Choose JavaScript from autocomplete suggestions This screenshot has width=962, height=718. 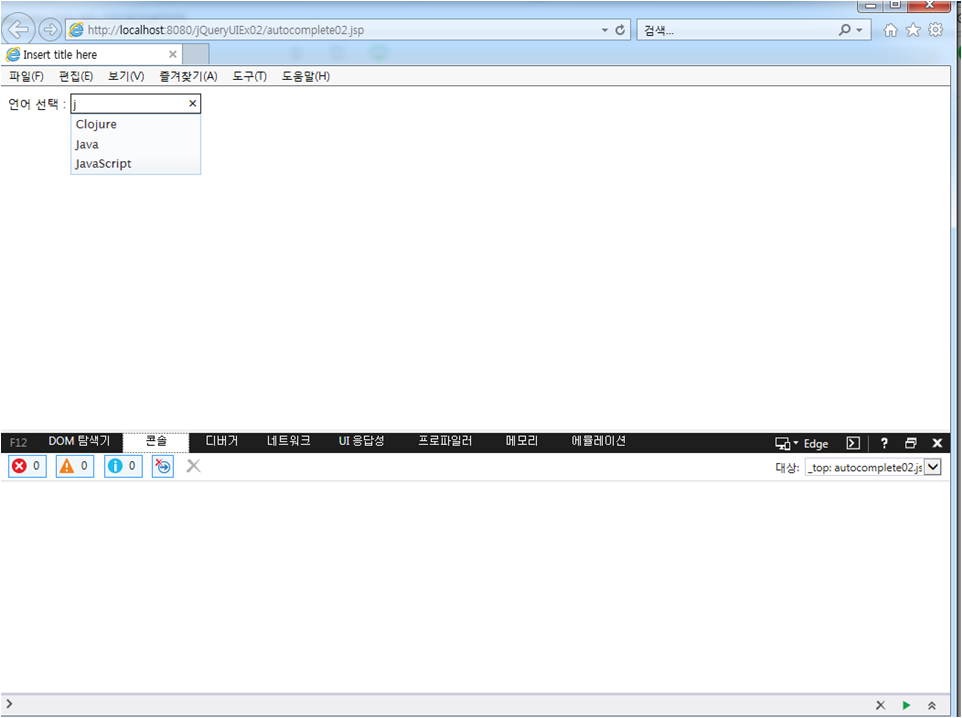pos(136,164)
